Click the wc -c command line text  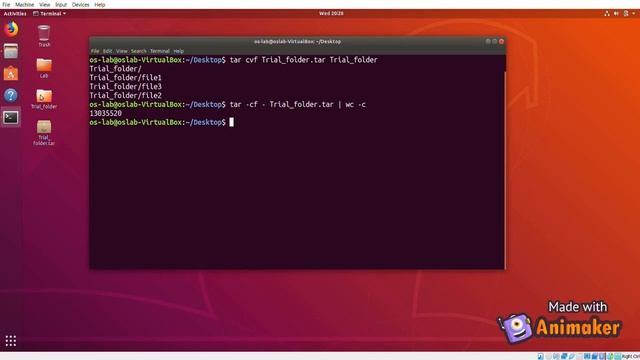pos(298,104)
